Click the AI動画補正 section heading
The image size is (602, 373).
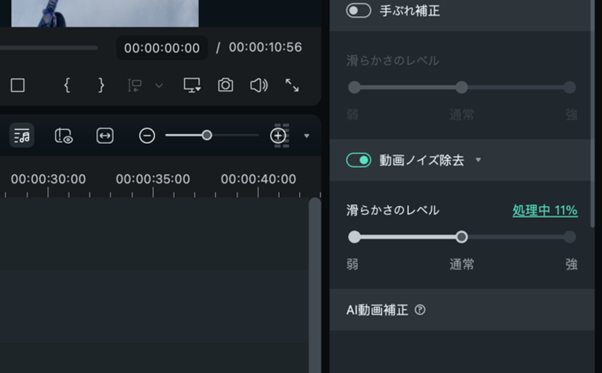point(377,310)
